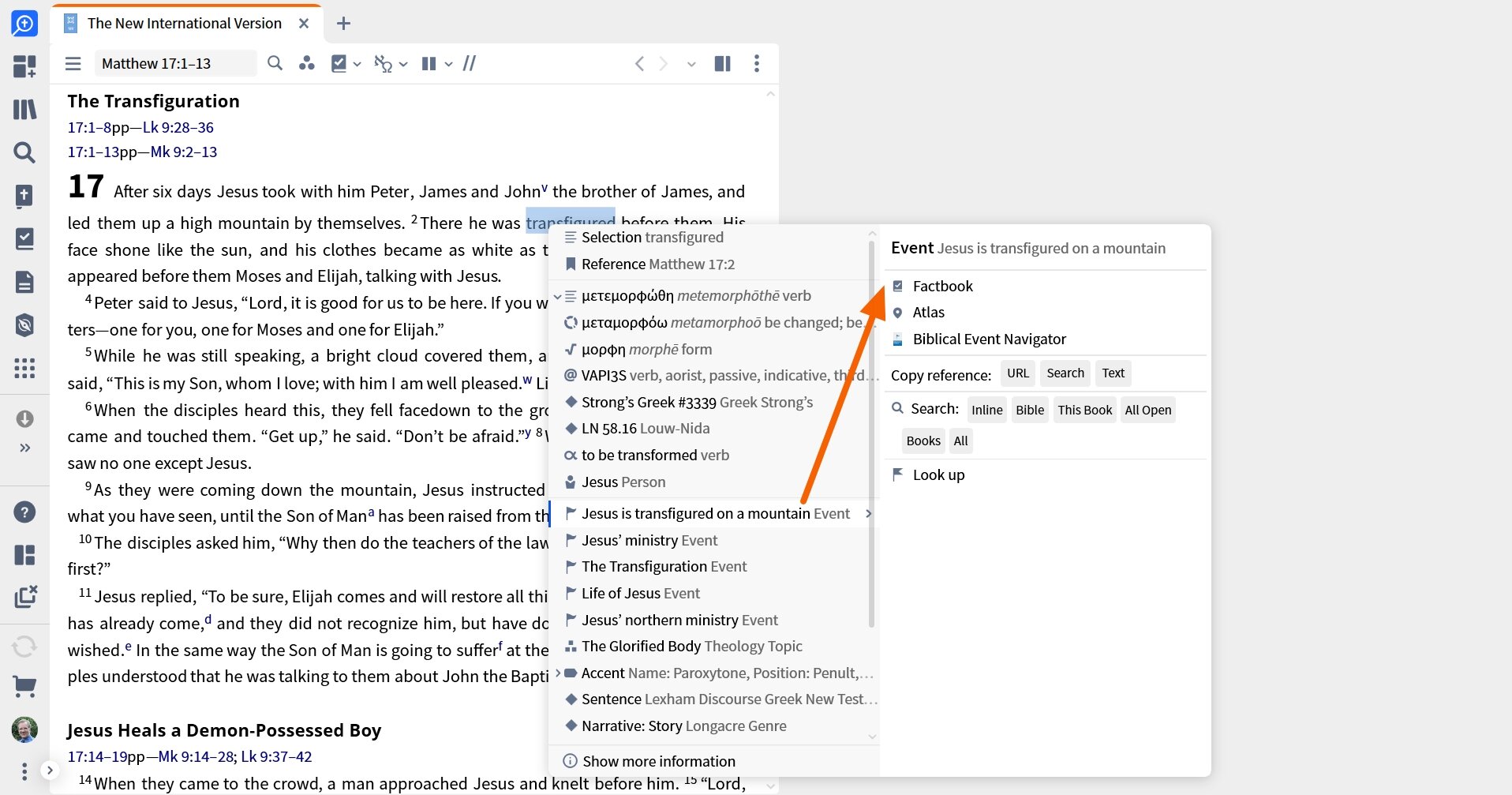Select The Glorified Body Theology Topic

click(x=713, y=647)
